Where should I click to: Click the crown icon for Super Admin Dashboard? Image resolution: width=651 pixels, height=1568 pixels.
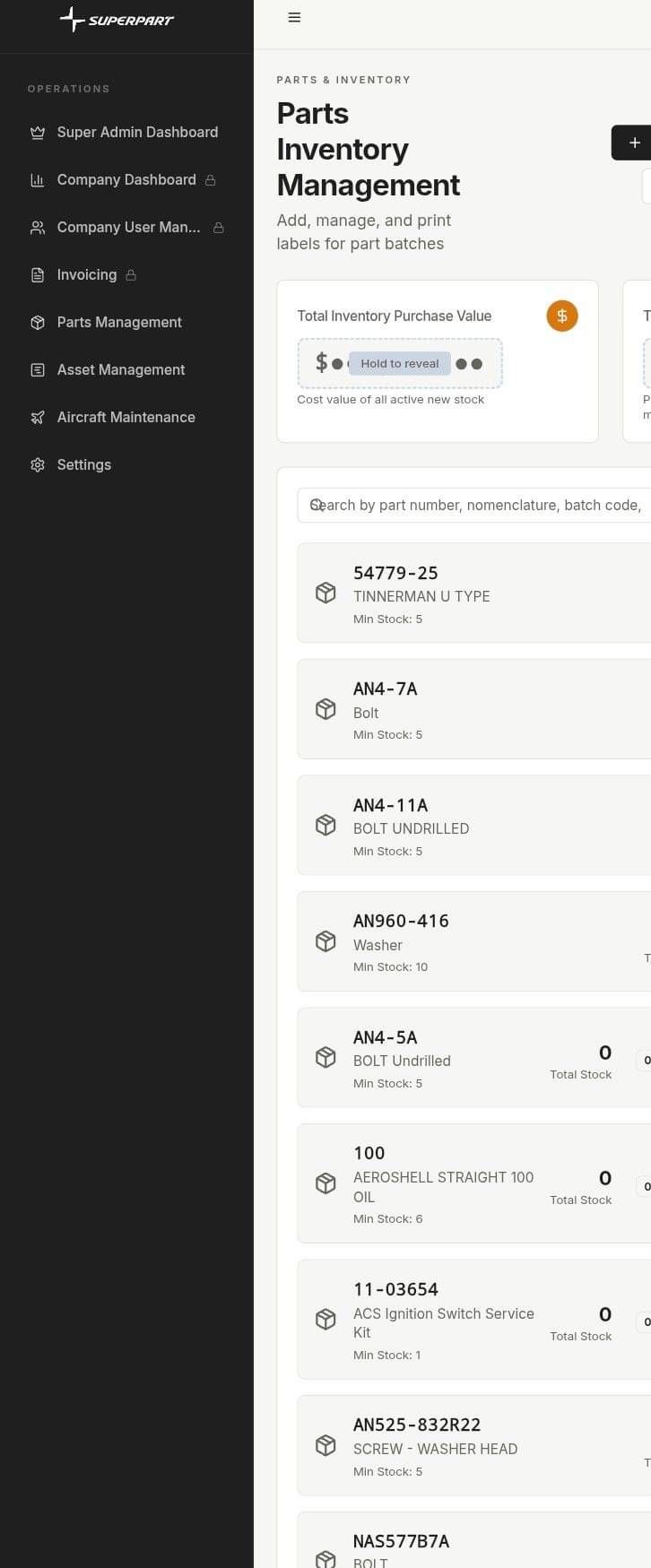click(x=38, y=133)
